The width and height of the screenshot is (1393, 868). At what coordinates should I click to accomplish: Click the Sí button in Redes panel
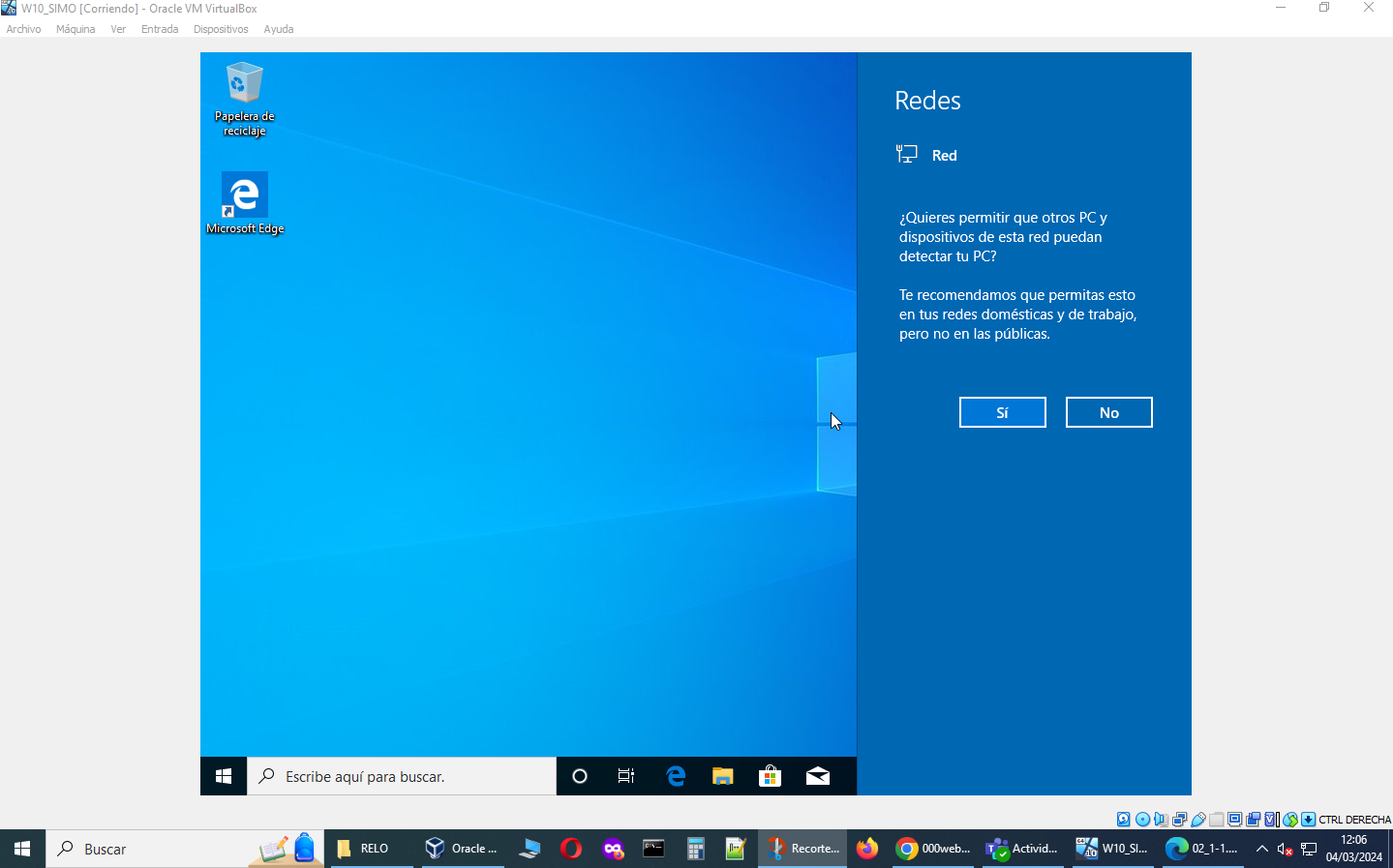[x=1002, y=412]
